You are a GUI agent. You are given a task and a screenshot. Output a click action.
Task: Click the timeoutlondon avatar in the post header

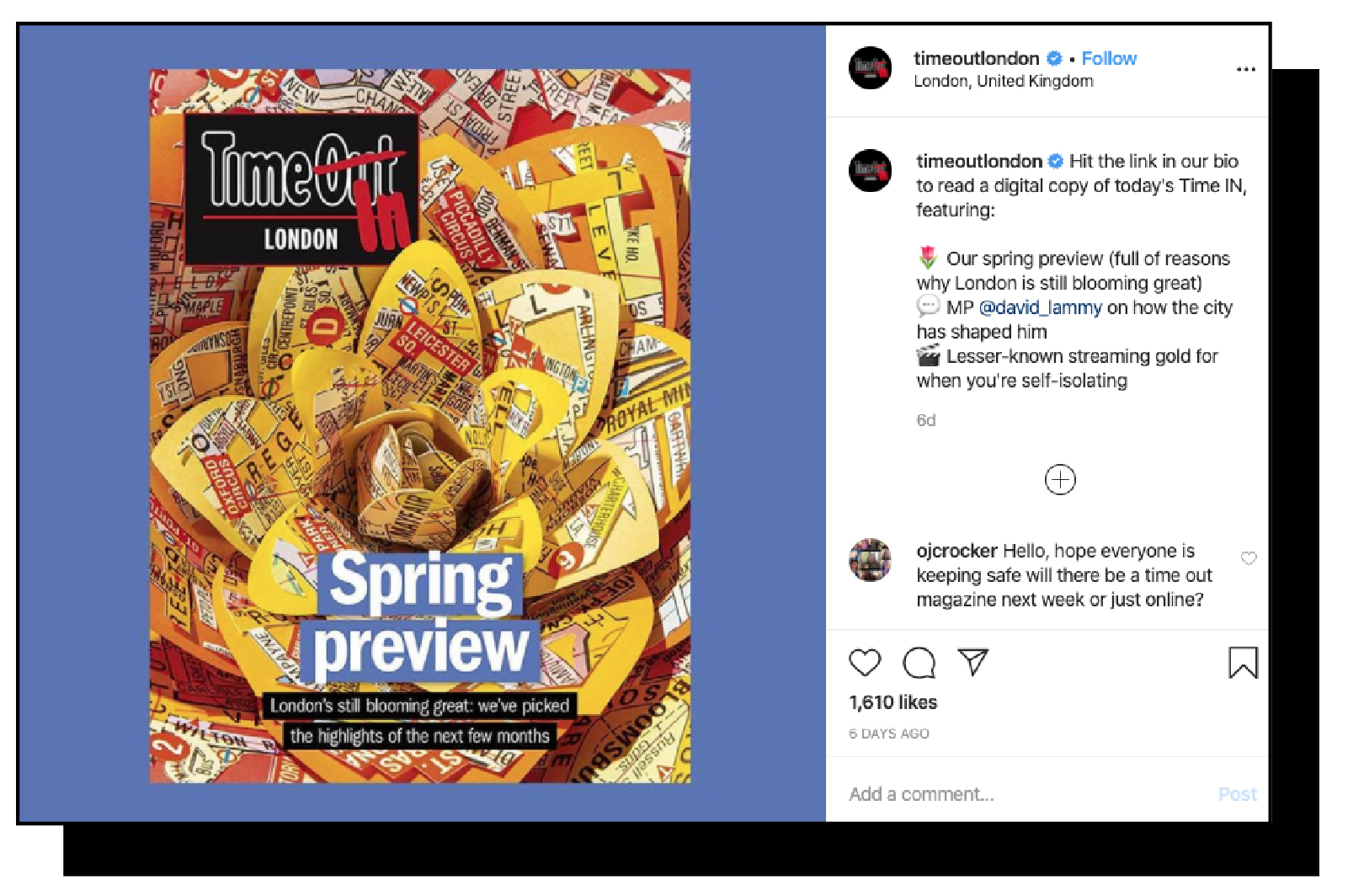870,68
